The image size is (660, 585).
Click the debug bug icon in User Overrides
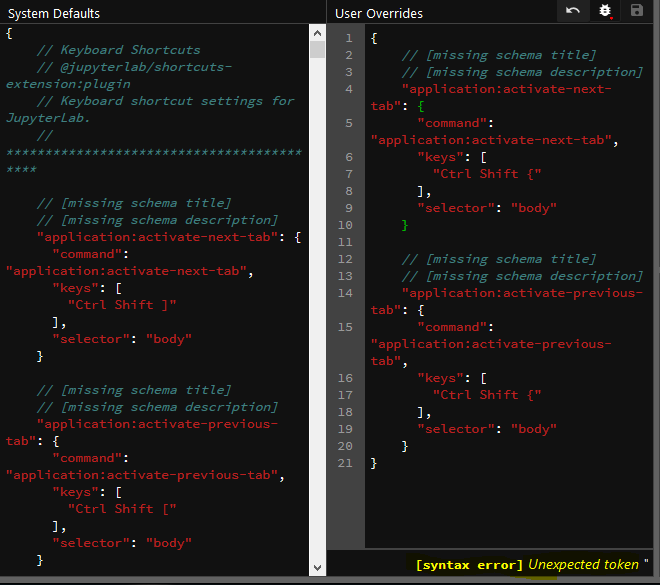(605, 11)
